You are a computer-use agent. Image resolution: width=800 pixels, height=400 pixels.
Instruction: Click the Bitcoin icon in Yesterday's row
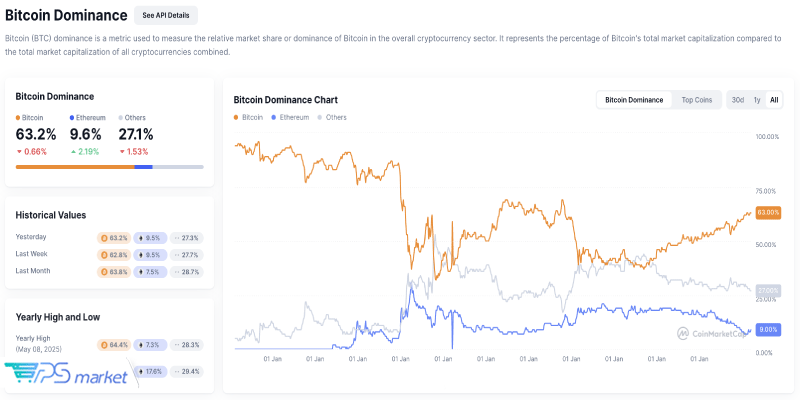tap(104, 238)
